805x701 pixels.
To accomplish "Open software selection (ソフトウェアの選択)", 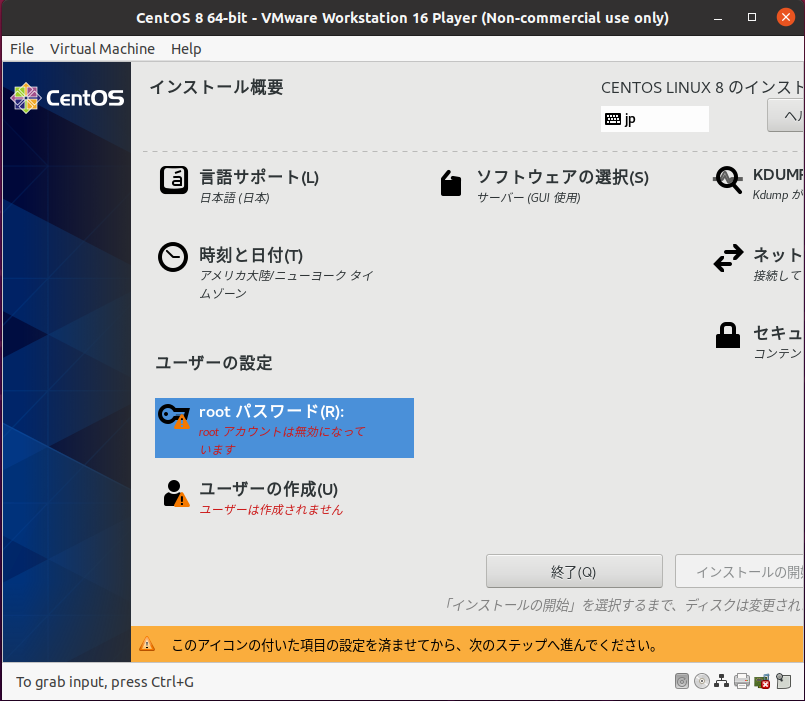I will coord(561,178).
